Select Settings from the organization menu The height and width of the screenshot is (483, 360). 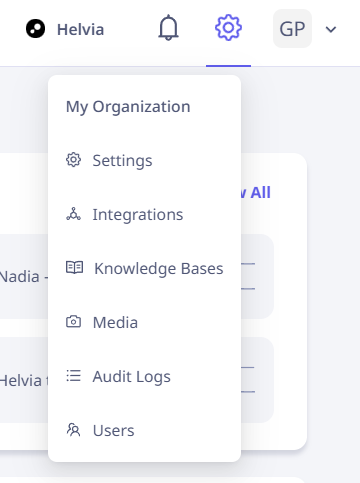pos(144,160)
